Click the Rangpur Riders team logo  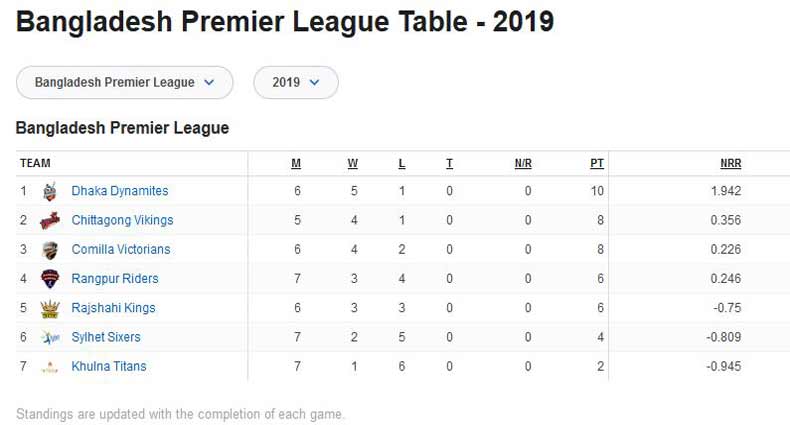tap(49, 279)
